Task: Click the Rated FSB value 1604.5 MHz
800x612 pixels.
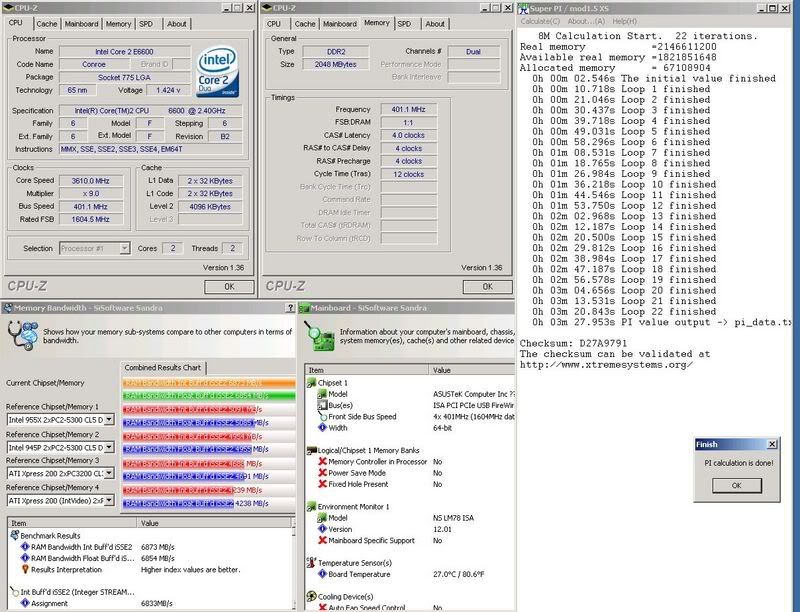Action: pos(90,219)
